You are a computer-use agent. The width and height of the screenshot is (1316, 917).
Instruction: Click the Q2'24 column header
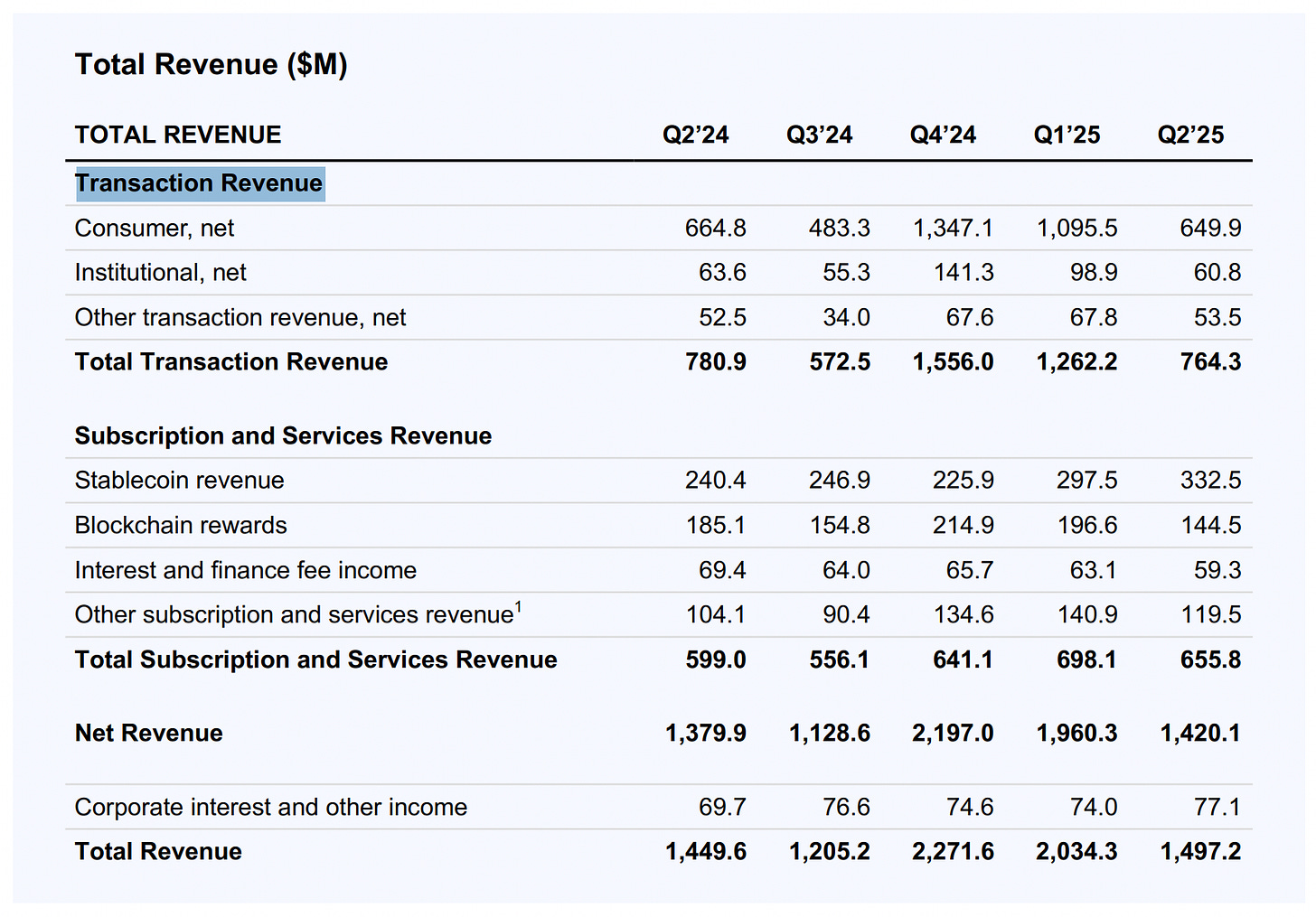(x=695, y=135)
